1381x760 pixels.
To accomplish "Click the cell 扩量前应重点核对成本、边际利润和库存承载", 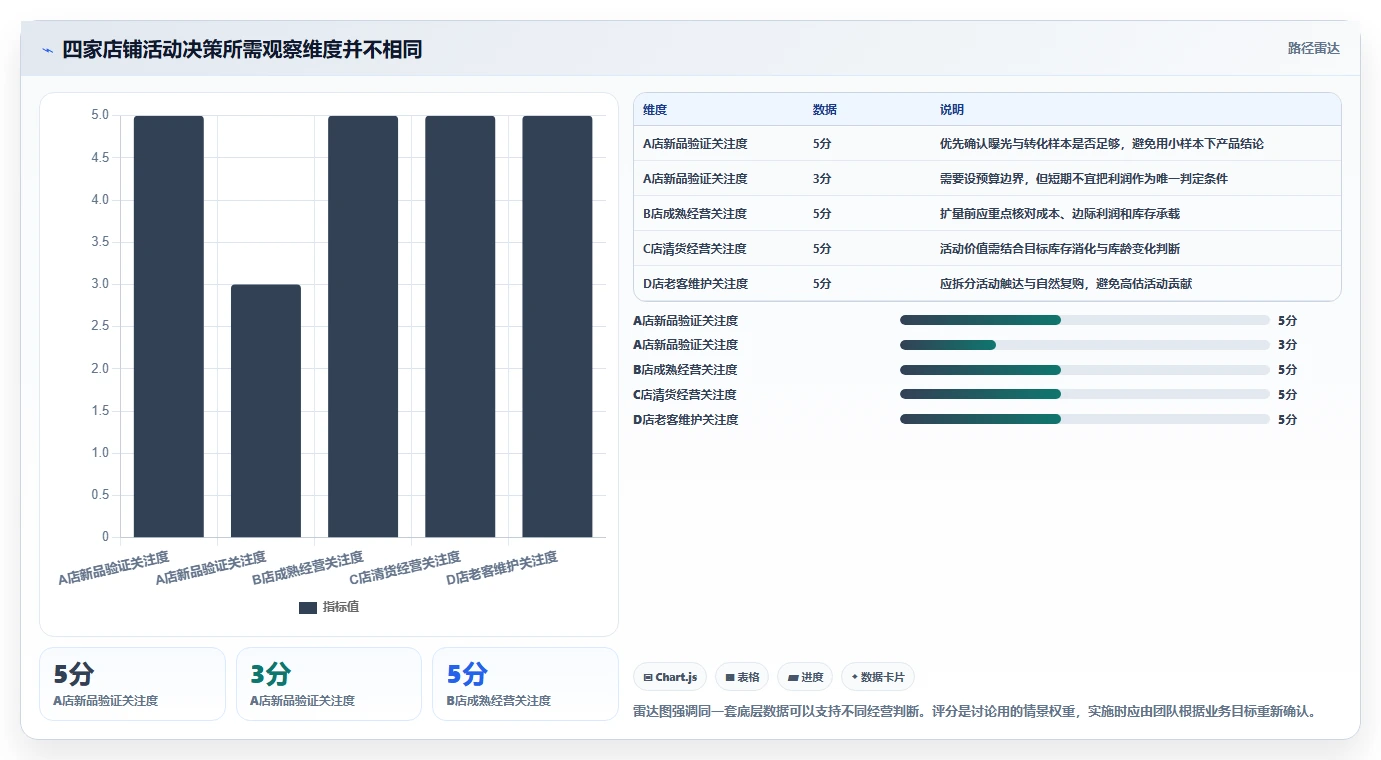I will tap(1060, 214).
